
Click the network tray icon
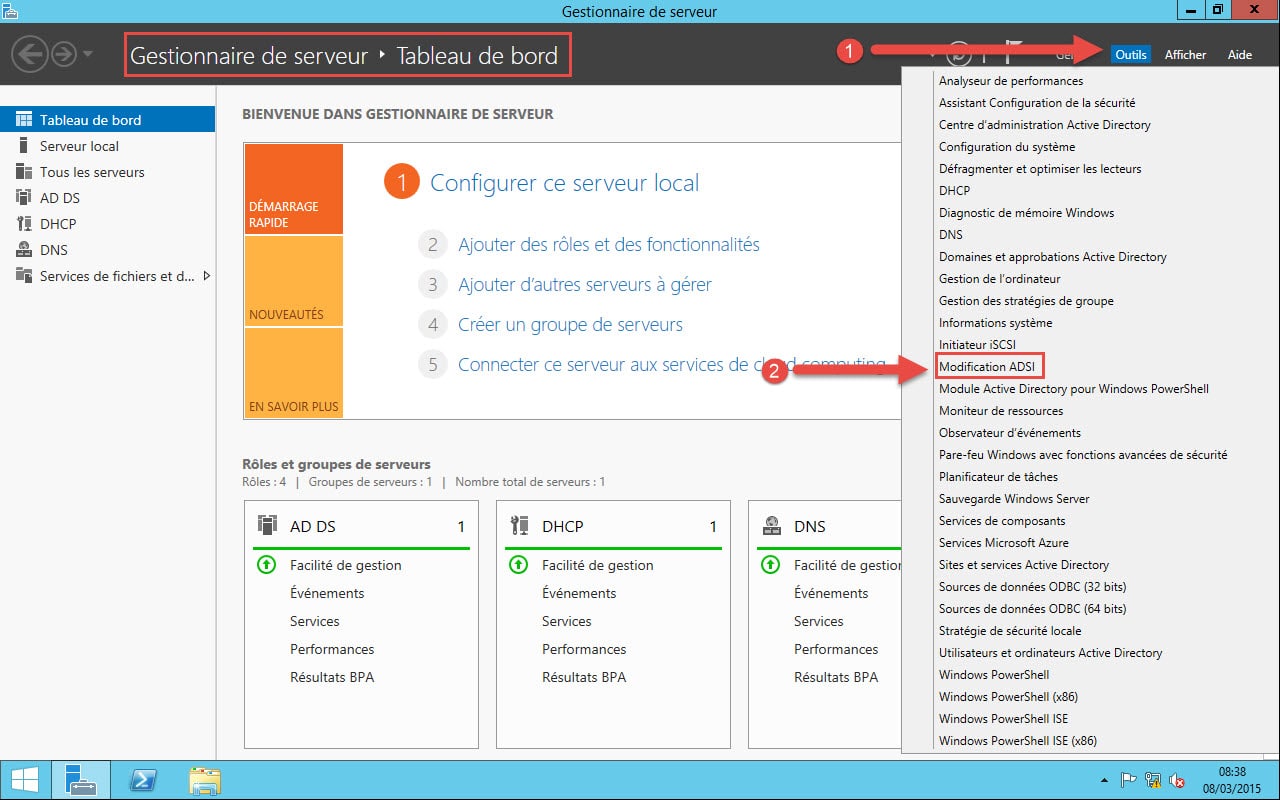(1153, 780)
